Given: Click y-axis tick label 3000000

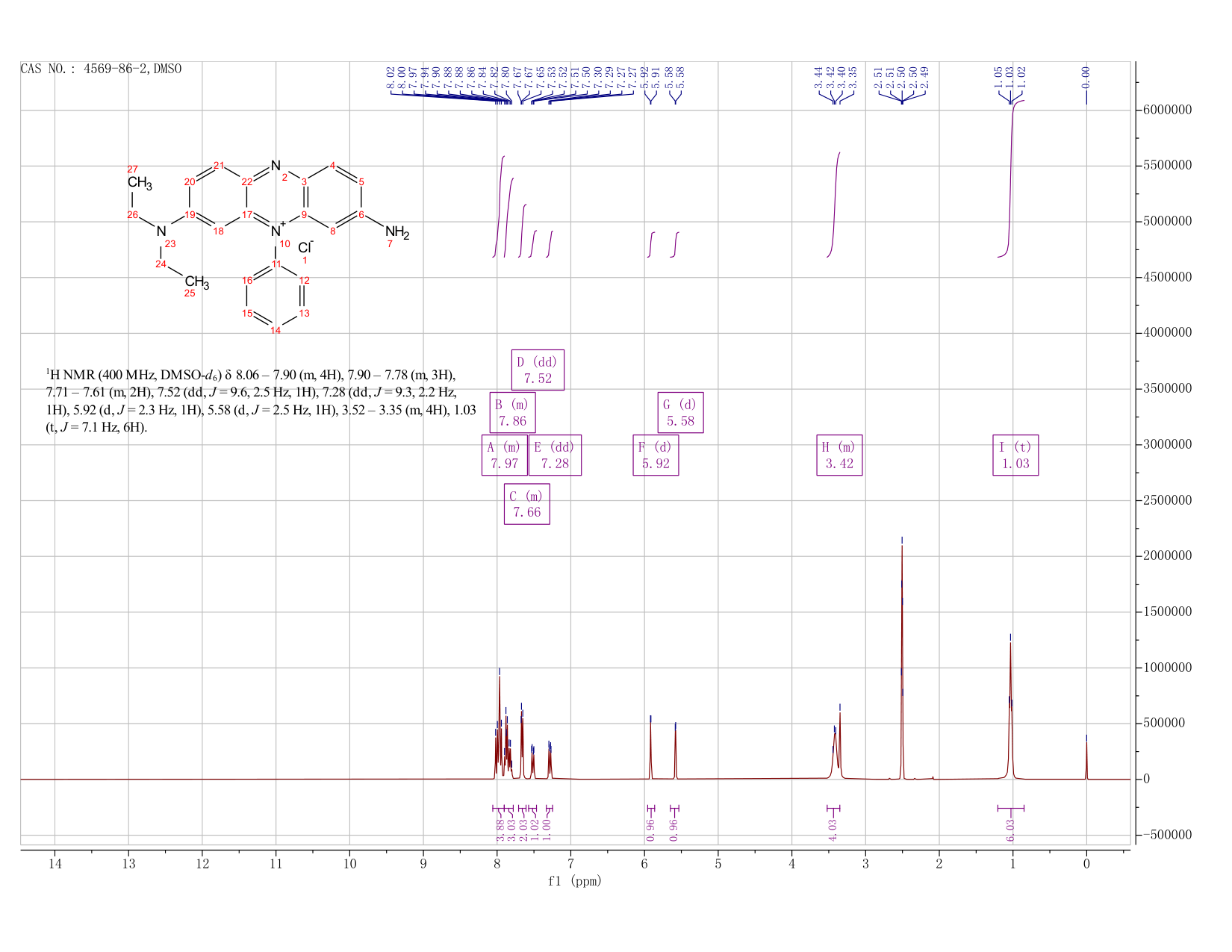Looking at the screenshot, I should pos(1167,444).
